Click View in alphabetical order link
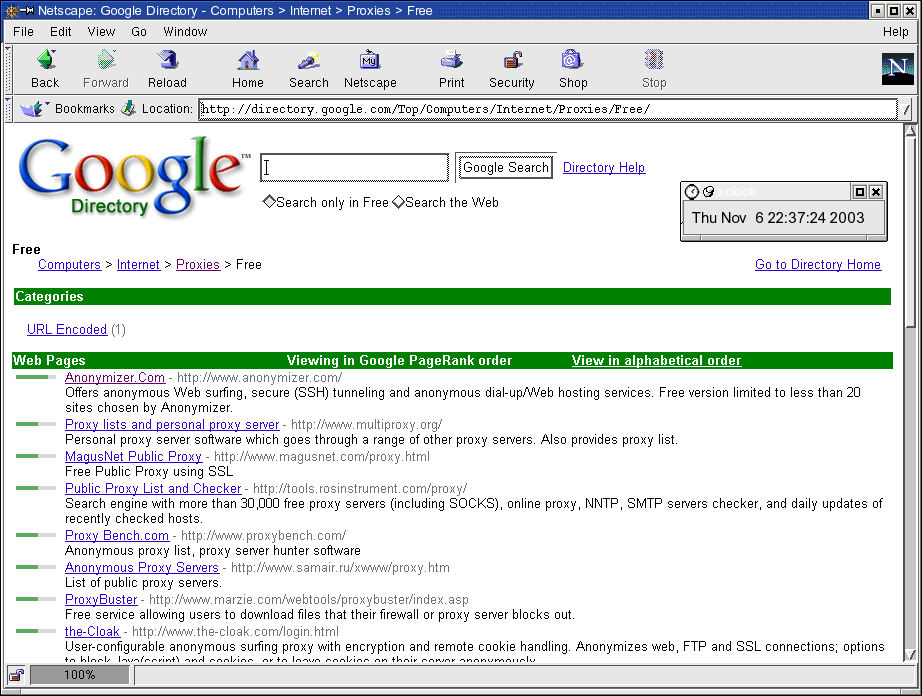Viewport: 922px width, 696px height. pos(656,360)
